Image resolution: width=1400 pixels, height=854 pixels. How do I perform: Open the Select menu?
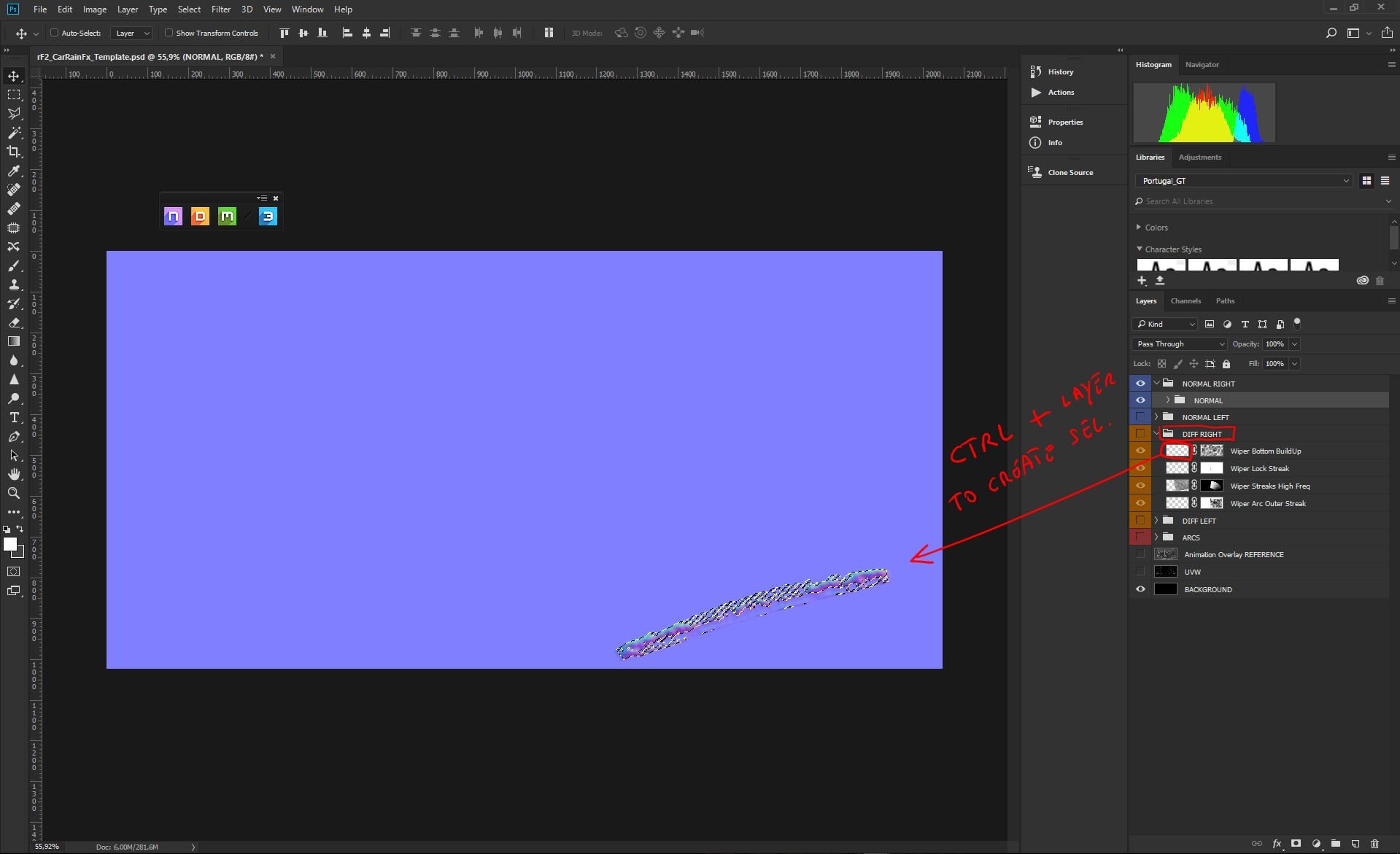[189, 9]
